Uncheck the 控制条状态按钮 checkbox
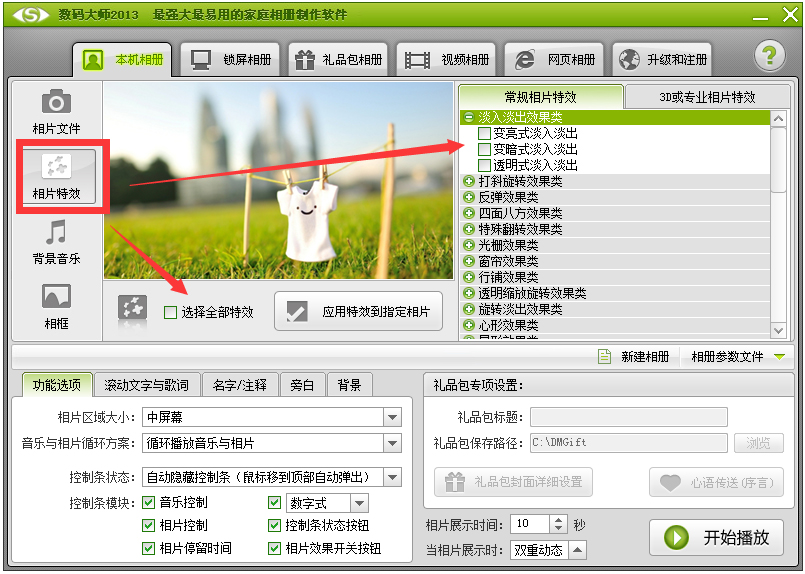Screen dimensions: 805x574 [274, 525]
